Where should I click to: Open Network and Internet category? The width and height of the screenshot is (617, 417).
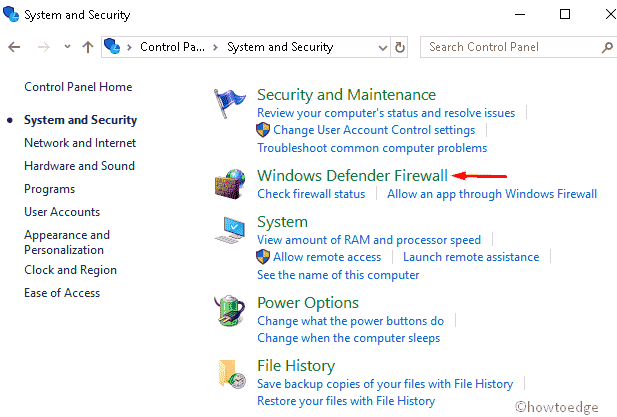(x=80, y=142)
